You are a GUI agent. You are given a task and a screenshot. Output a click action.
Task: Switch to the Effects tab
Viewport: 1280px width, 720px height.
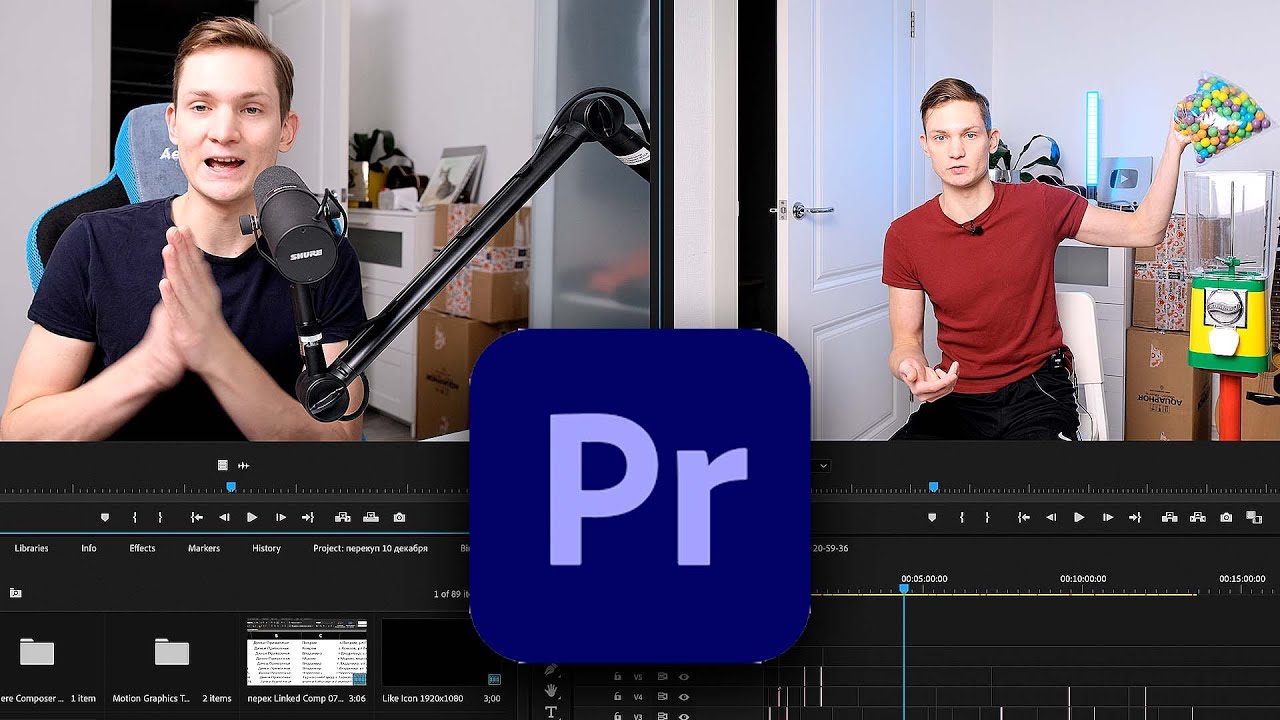click(142, 548)
